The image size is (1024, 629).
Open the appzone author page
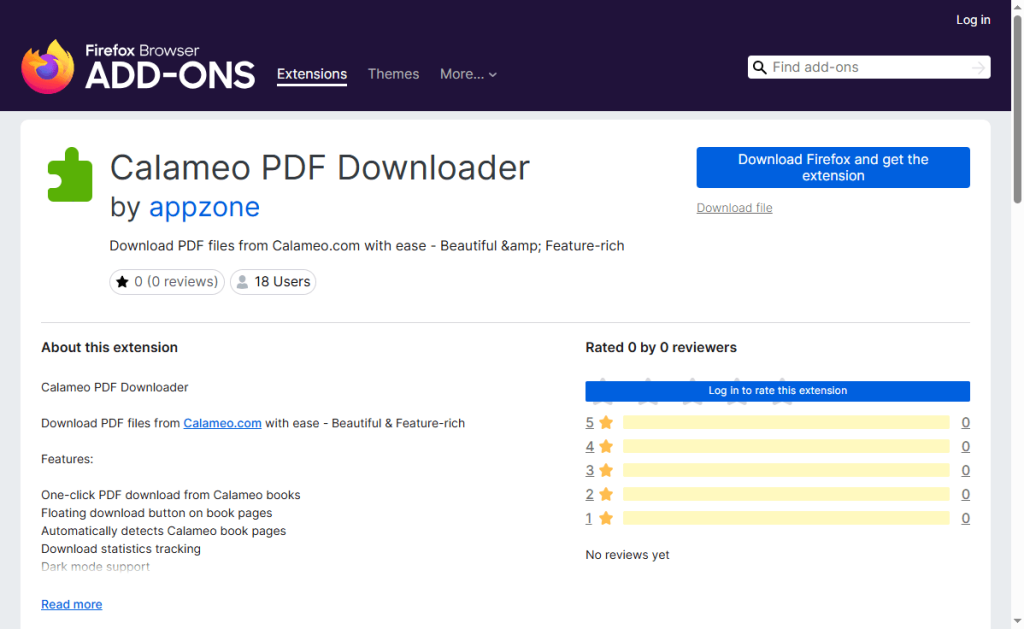[x=204, y=207]
